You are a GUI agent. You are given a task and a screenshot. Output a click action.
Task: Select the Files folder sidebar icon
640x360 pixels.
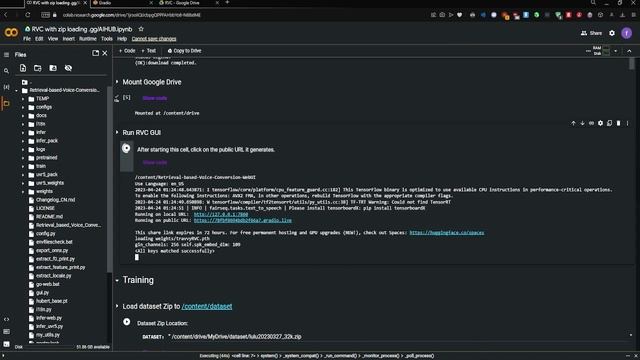coord(6,104)
